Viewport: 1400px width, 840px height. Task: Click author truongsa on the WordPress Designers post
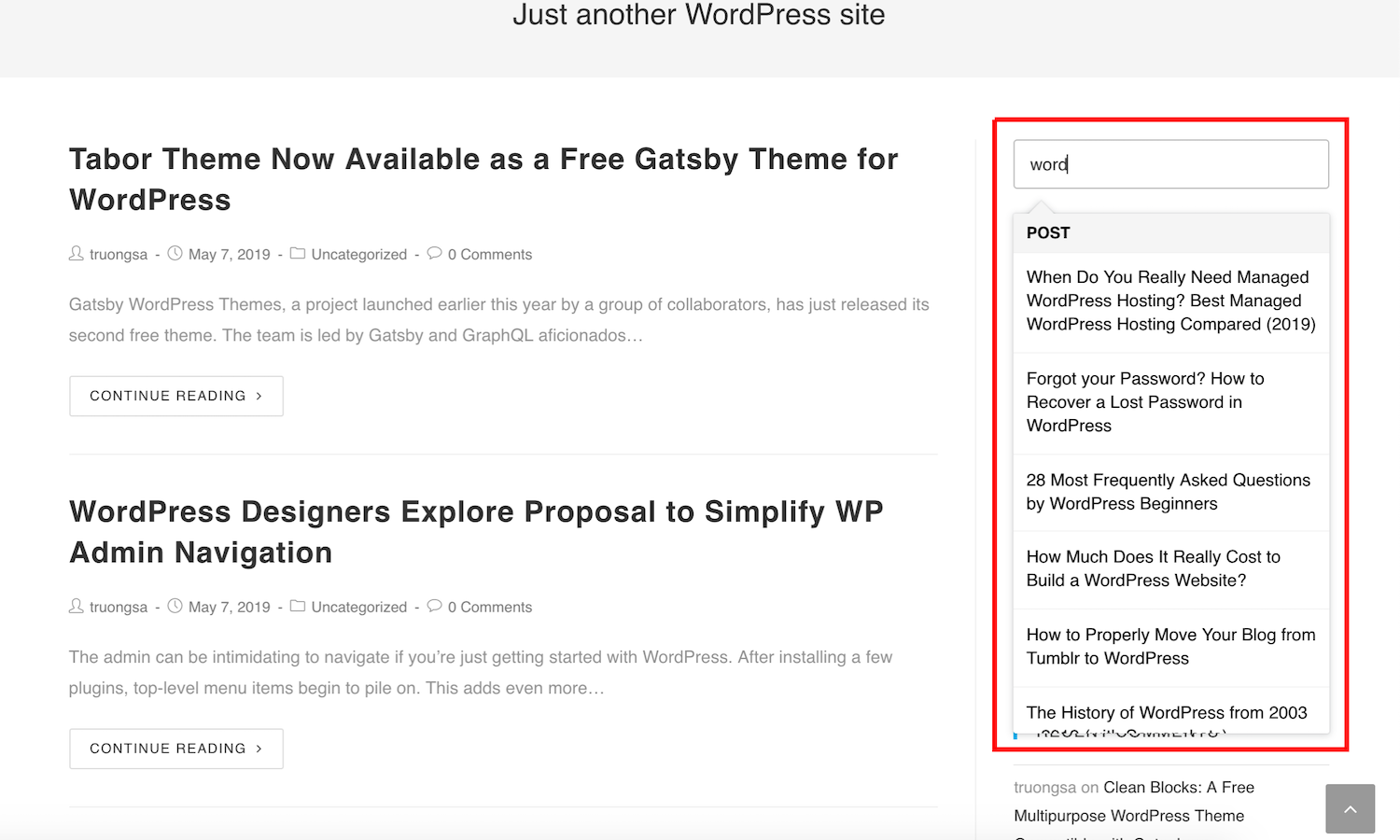[119, 607]
